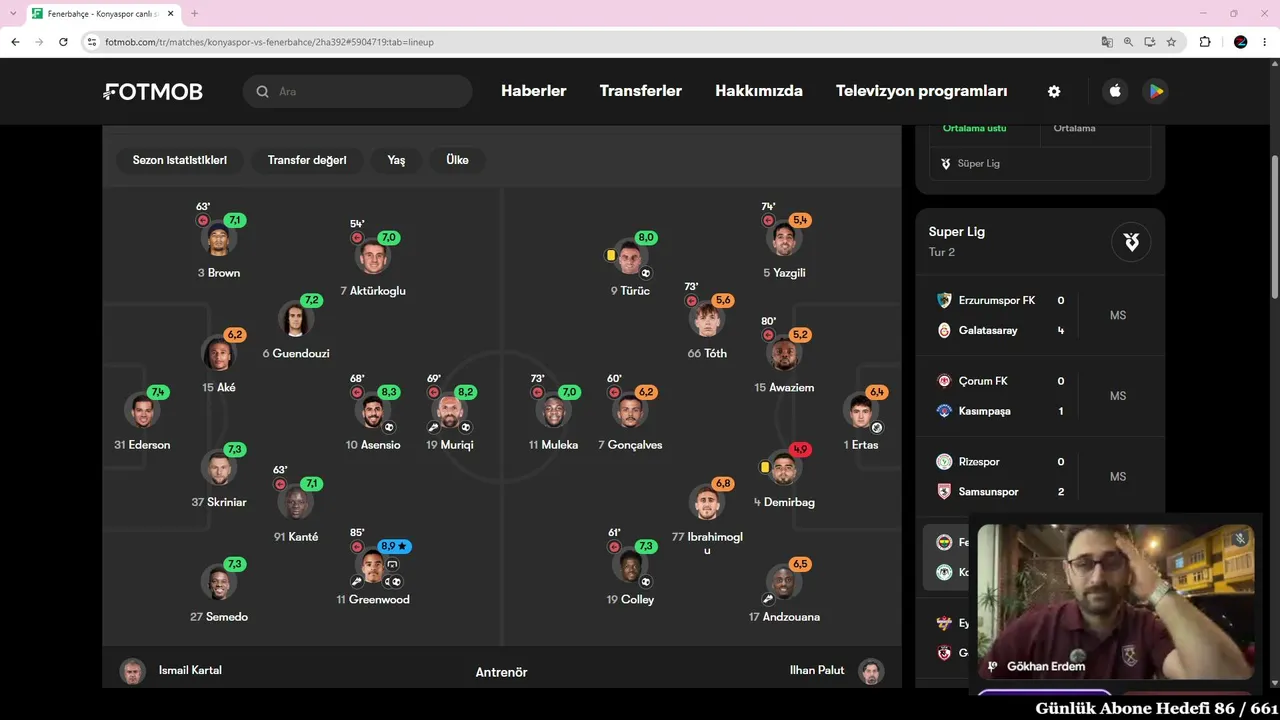
Task: Toggle the Yaş filter chip
Action: [396, 160]
